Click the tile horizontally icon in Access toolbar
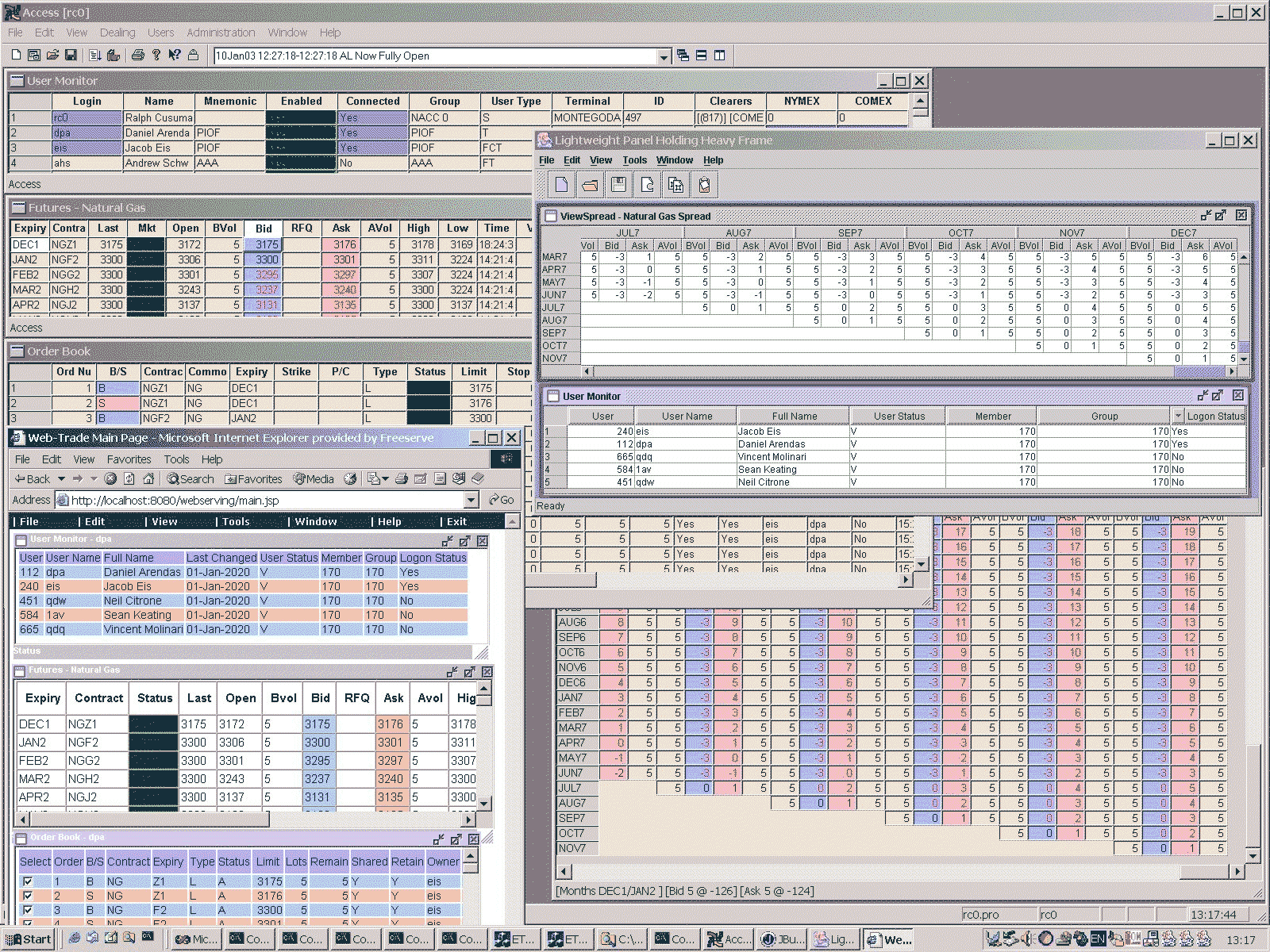This screenshot has width=1270, height=952. pyautogui.click(x=701, y=56)
